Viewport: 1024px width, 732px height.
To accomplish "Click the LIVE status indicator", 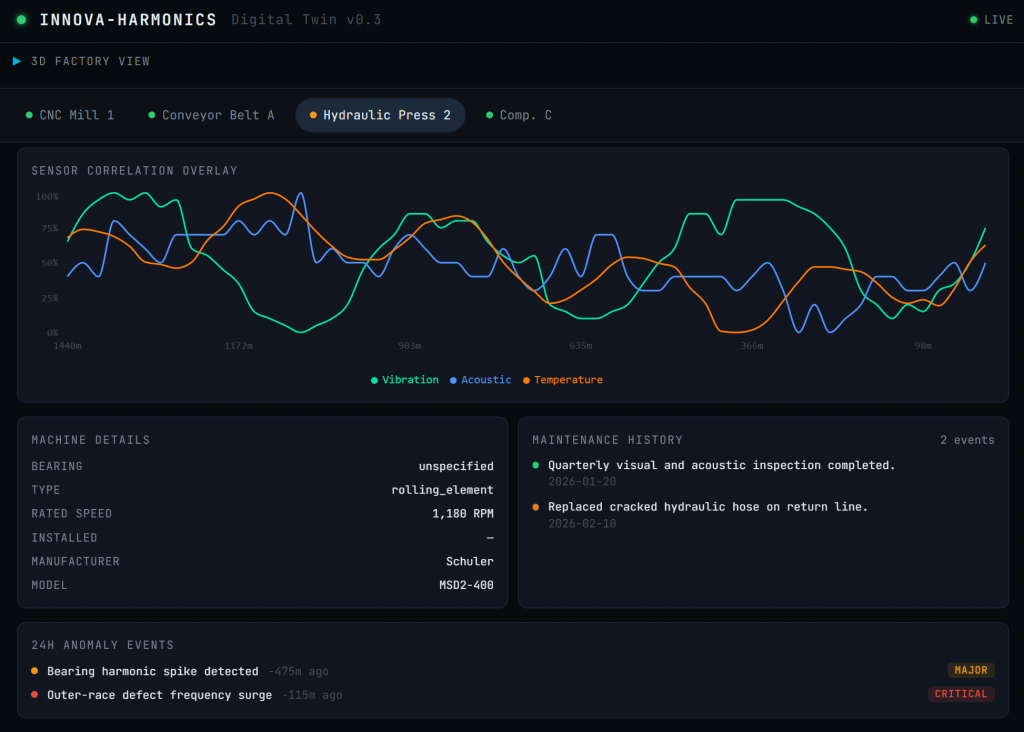I will 991,20.
